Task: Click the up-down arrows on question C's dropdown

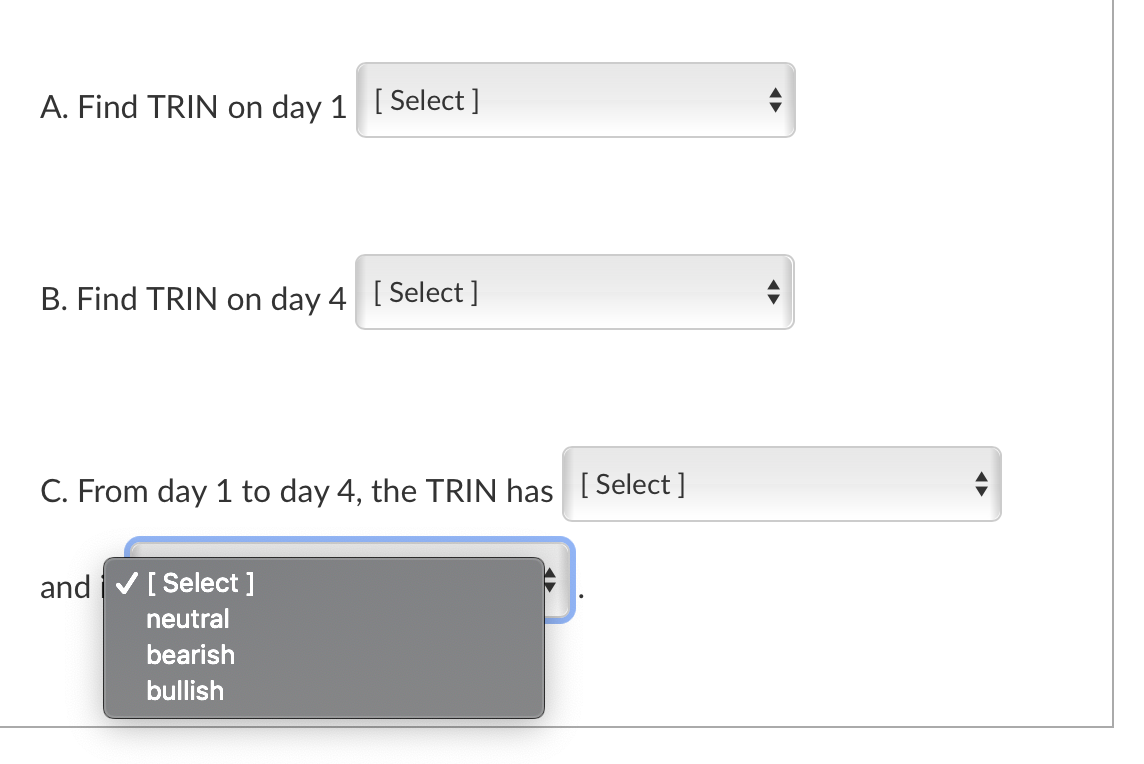Action: (x=981, y=484)
